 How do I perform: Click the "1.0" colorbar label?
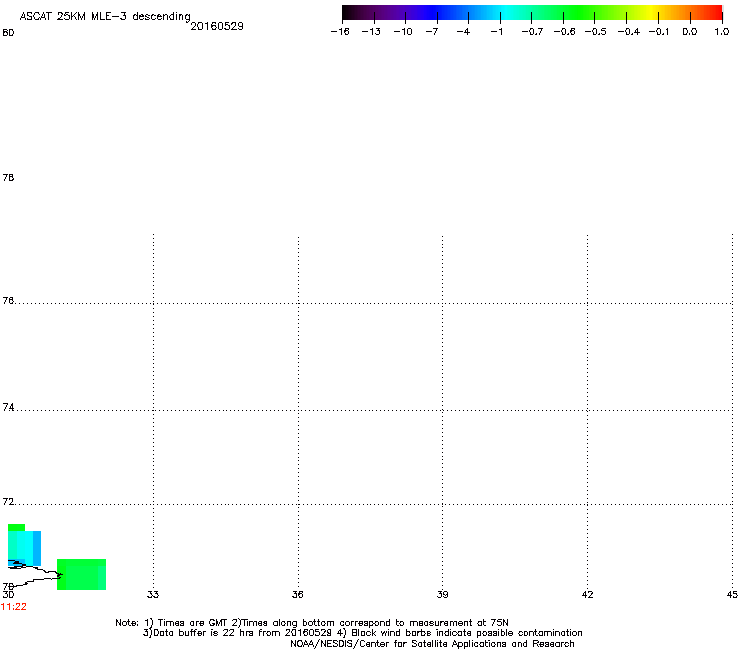pyautogui.click(x=722, y=32)
